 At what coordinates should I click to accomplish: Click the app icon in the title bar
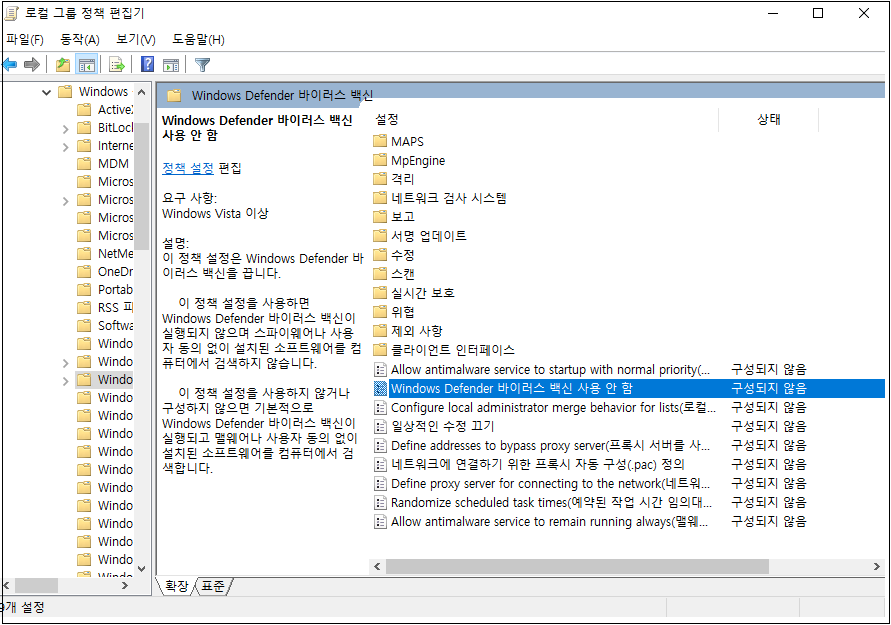11,12
